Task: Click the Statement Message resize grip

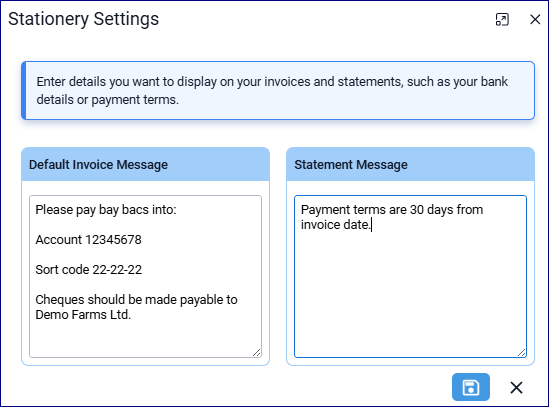Action: (x=522, y=353)
